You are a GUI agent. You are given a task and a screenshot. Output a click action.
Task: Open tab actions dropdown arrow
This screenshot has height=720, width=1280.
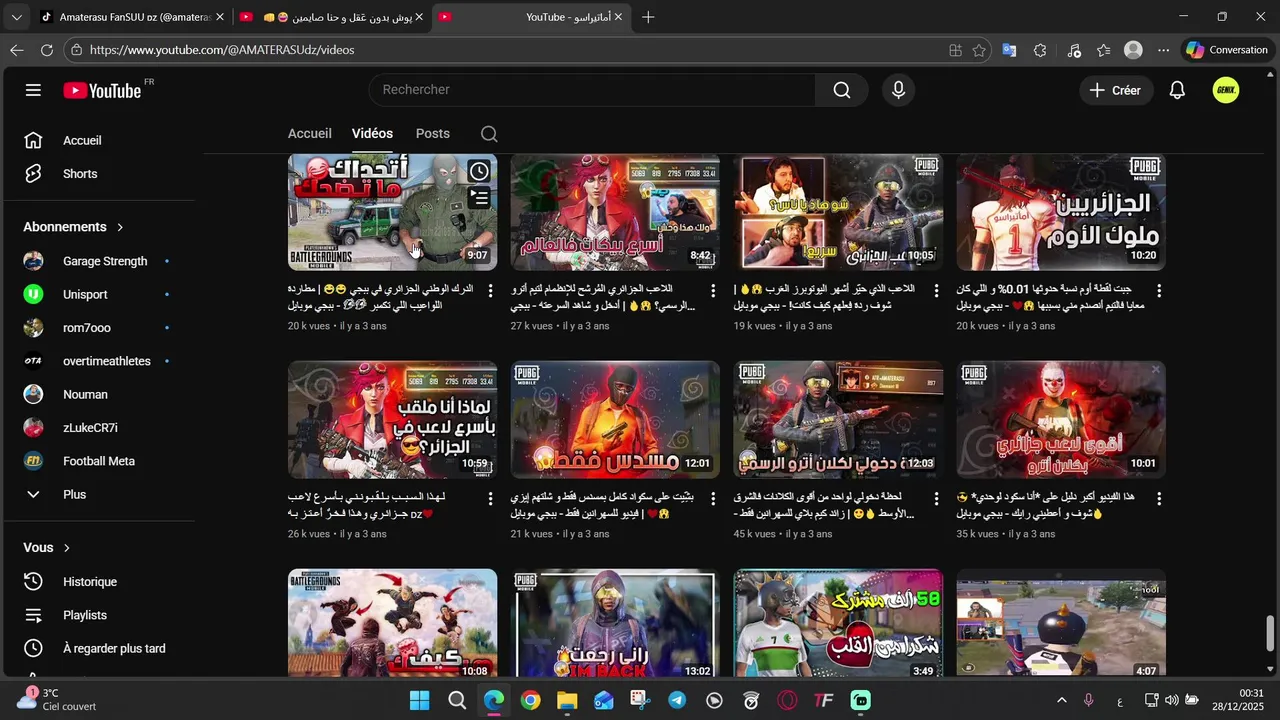(x=16, y=17)
